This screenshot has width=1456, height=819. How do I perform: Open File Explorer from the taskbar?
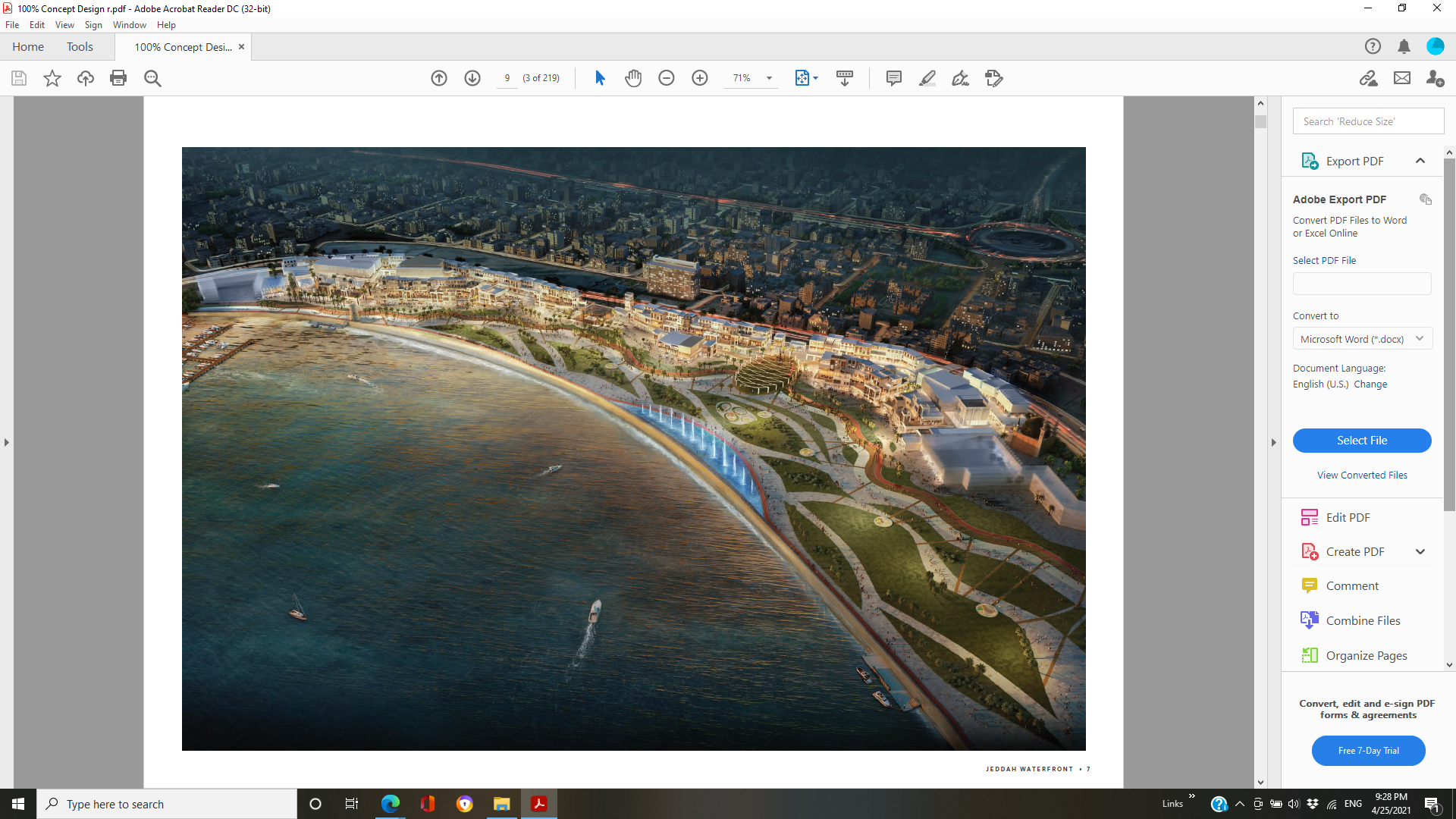pos(501,804)
